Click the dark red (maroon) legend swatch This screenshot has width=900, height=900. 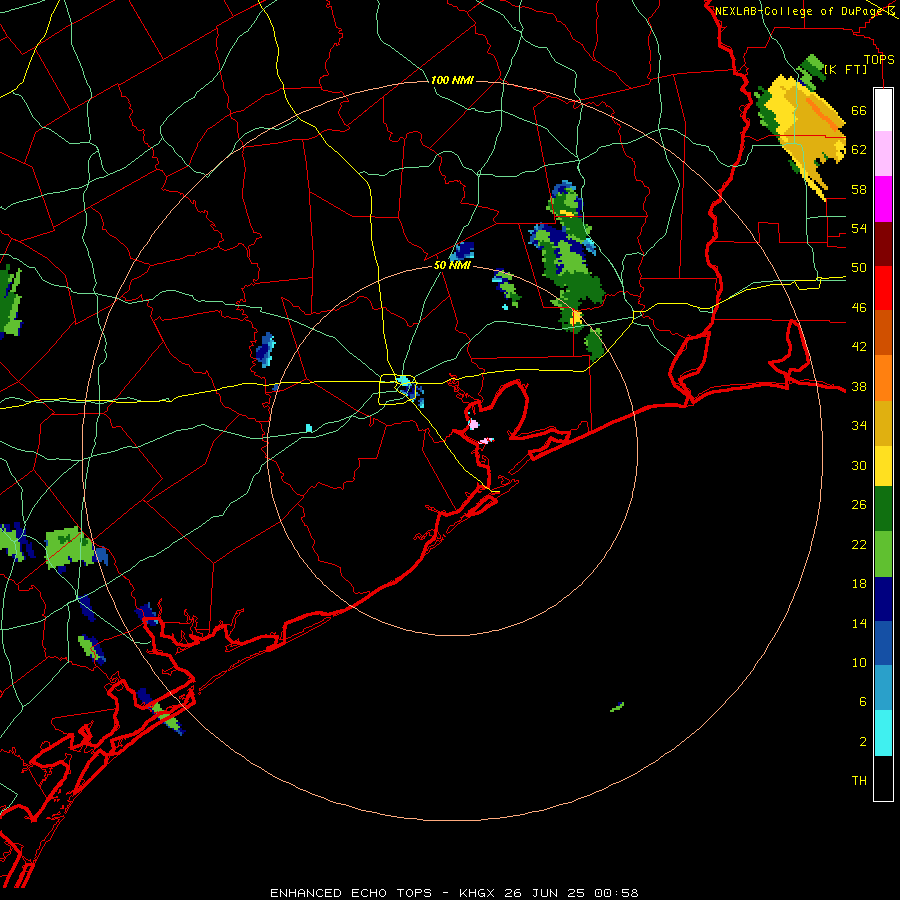tap(883, 244)
